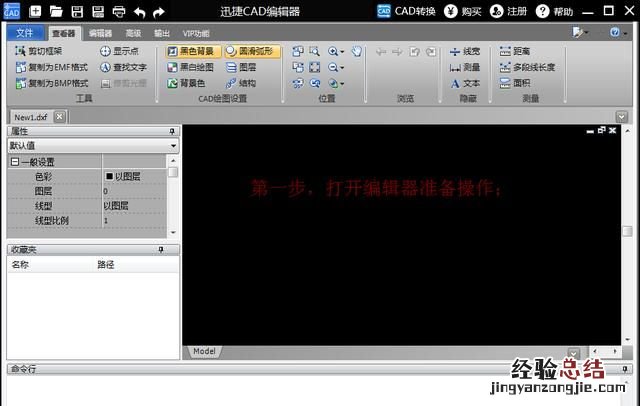This screenshot has height=406, width=640.
Task: Open the zoom in dropdown arrow
Action: coord(342,52)
